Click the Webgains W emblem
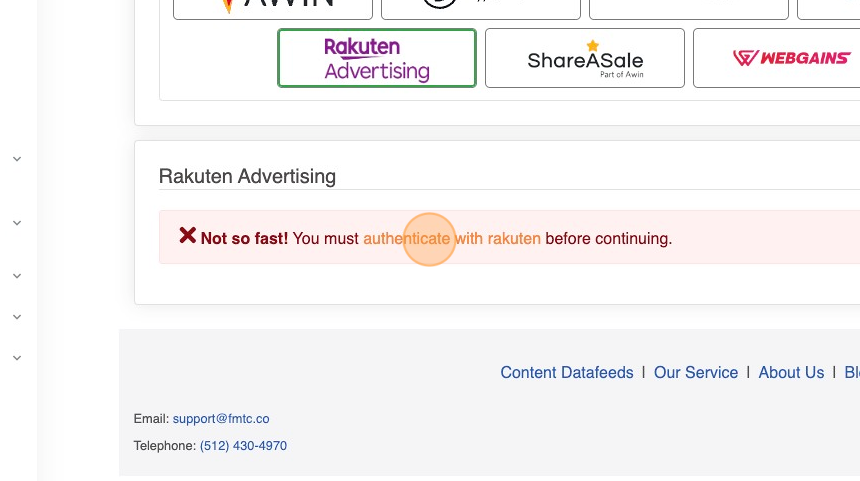 pyautogui.click(x=744, y=58)
